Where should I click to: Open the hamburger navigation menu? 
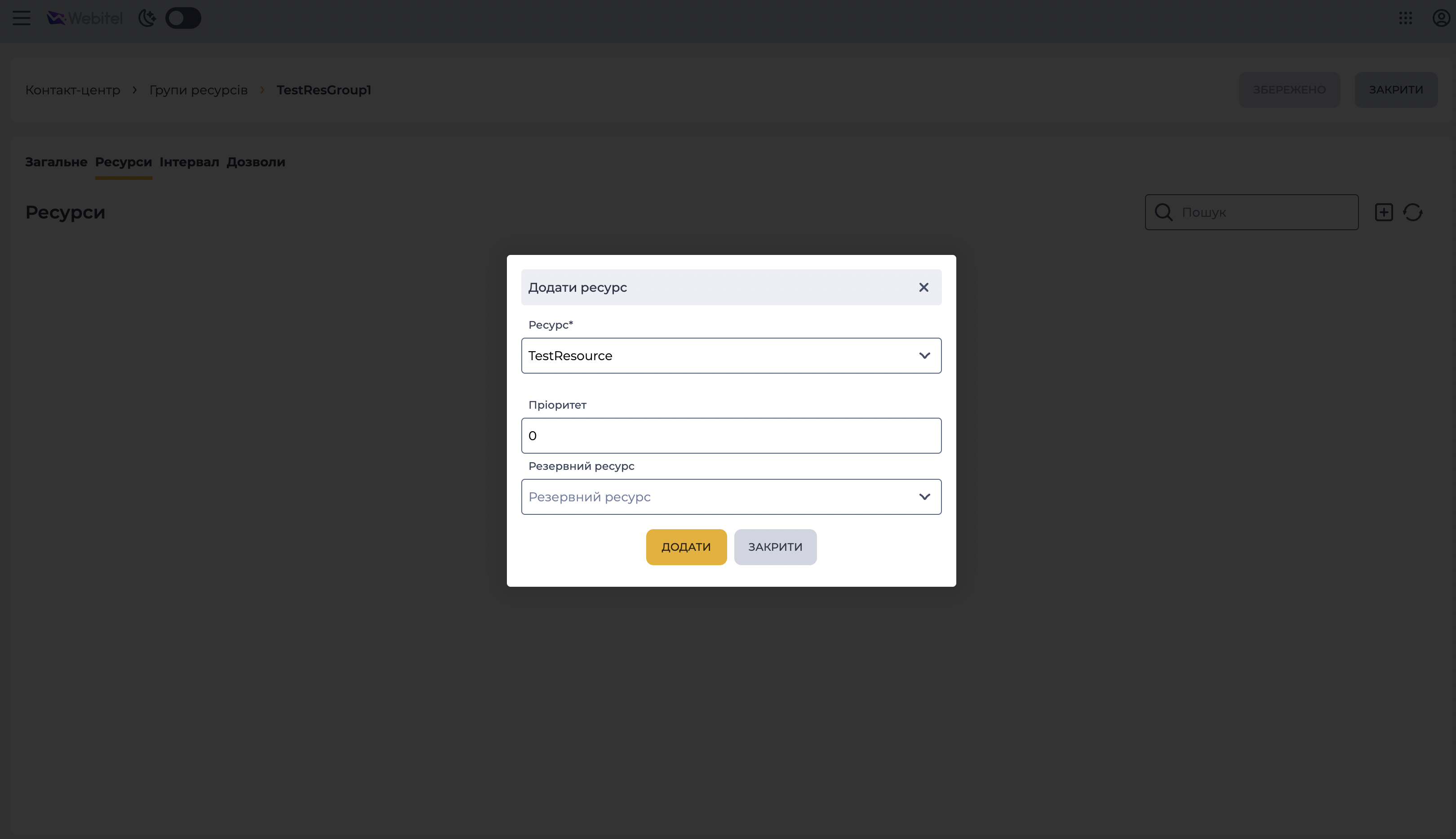(21, 18)
